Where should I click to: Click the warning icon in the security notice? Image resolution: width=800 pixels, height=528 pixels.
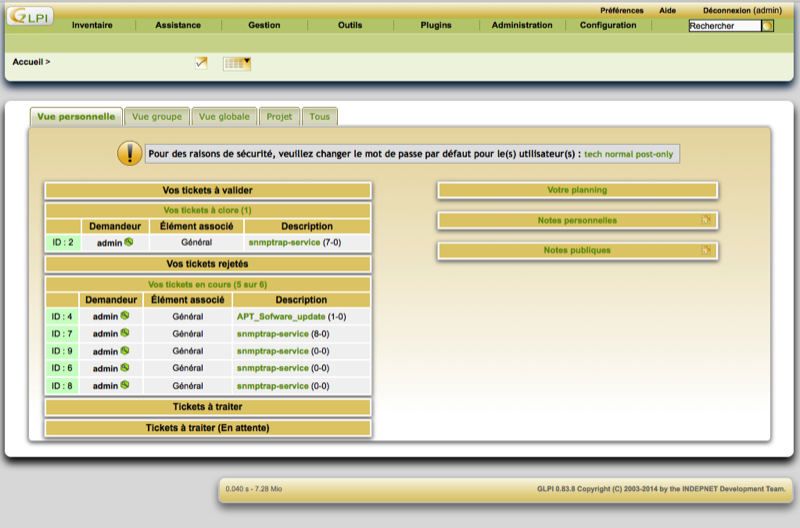[x=130, y=153]
